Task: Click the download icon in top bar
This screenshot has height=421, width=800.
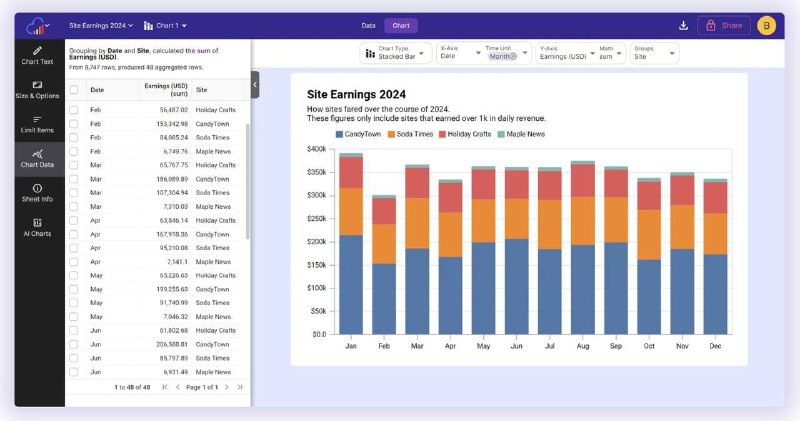Action: pyautogui.click(x=684, y=26)
